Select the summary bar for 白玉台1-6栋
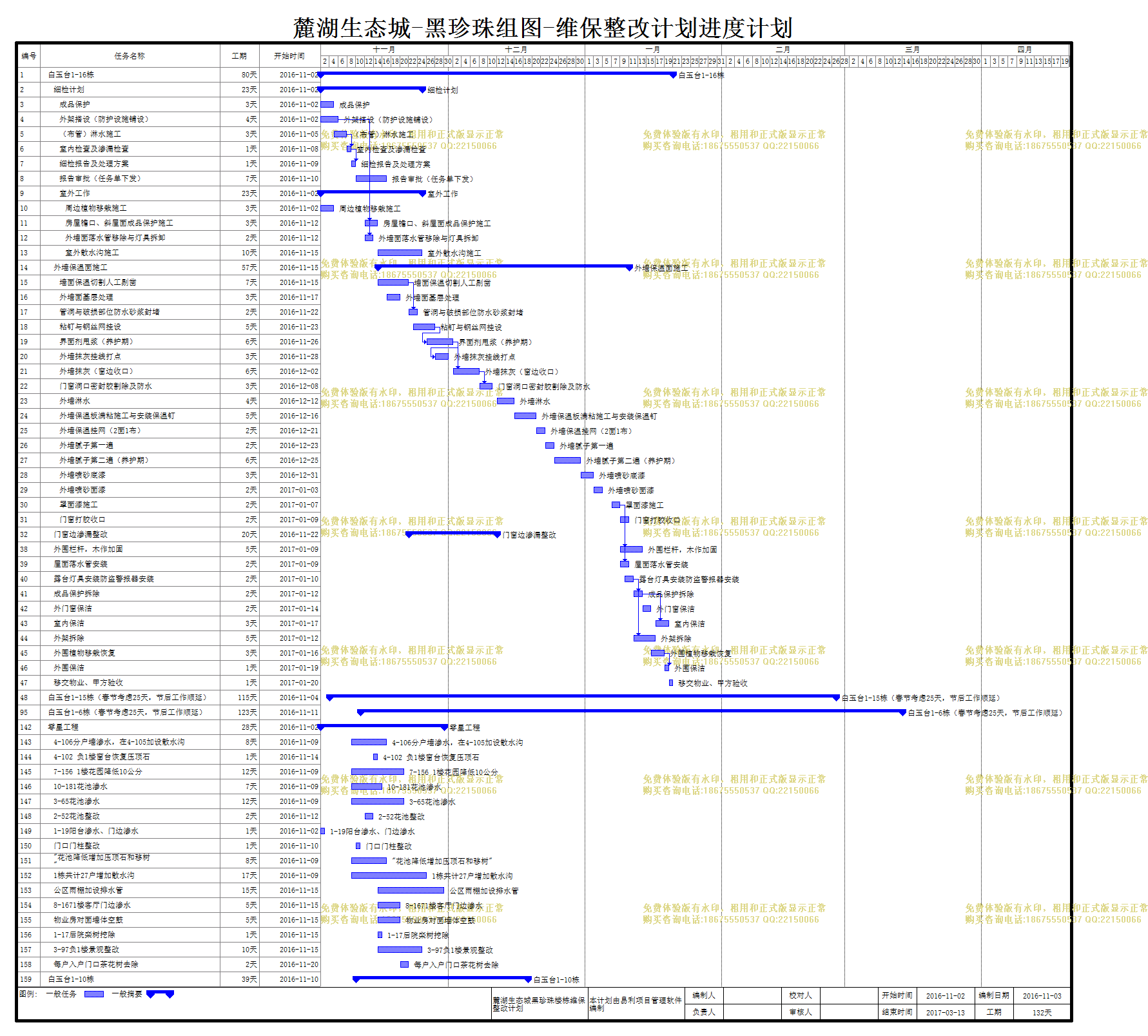The height and width of the screenshot is (1036, 1148). 632,712
